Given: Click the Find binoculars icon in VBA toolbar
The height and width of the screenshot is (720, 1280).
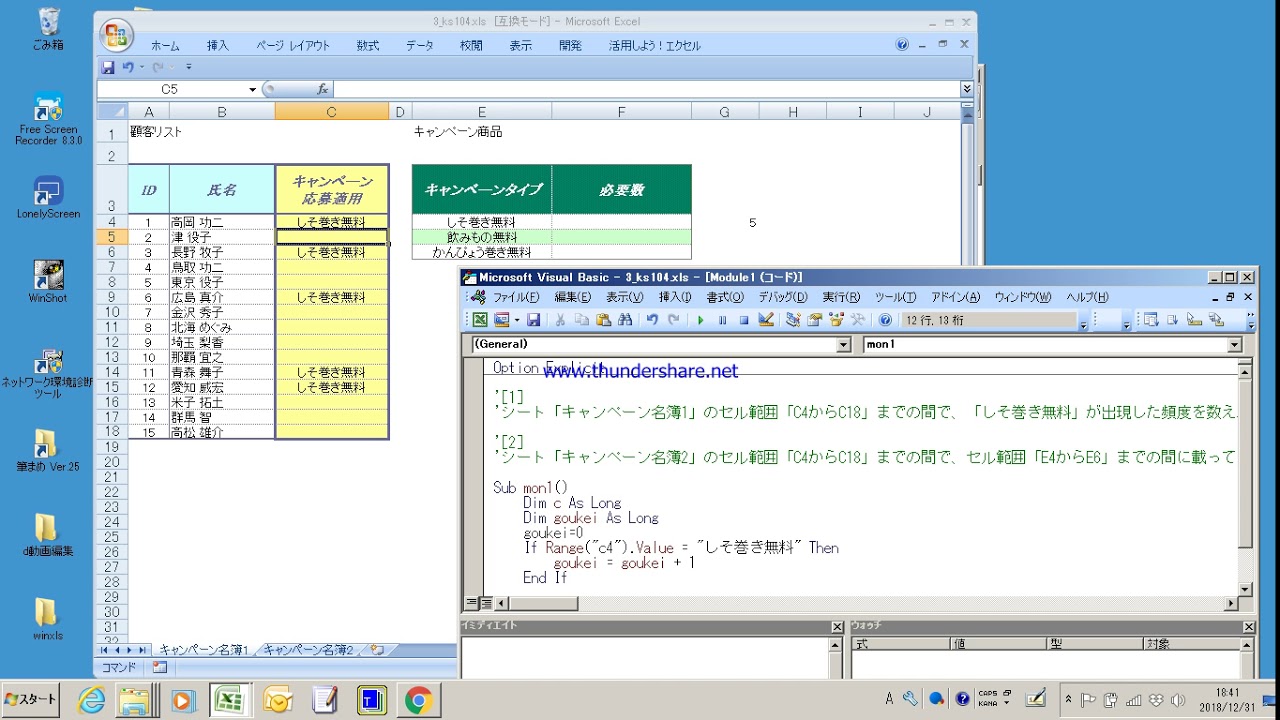Looking at the screenshot, I should pos(625,320).
